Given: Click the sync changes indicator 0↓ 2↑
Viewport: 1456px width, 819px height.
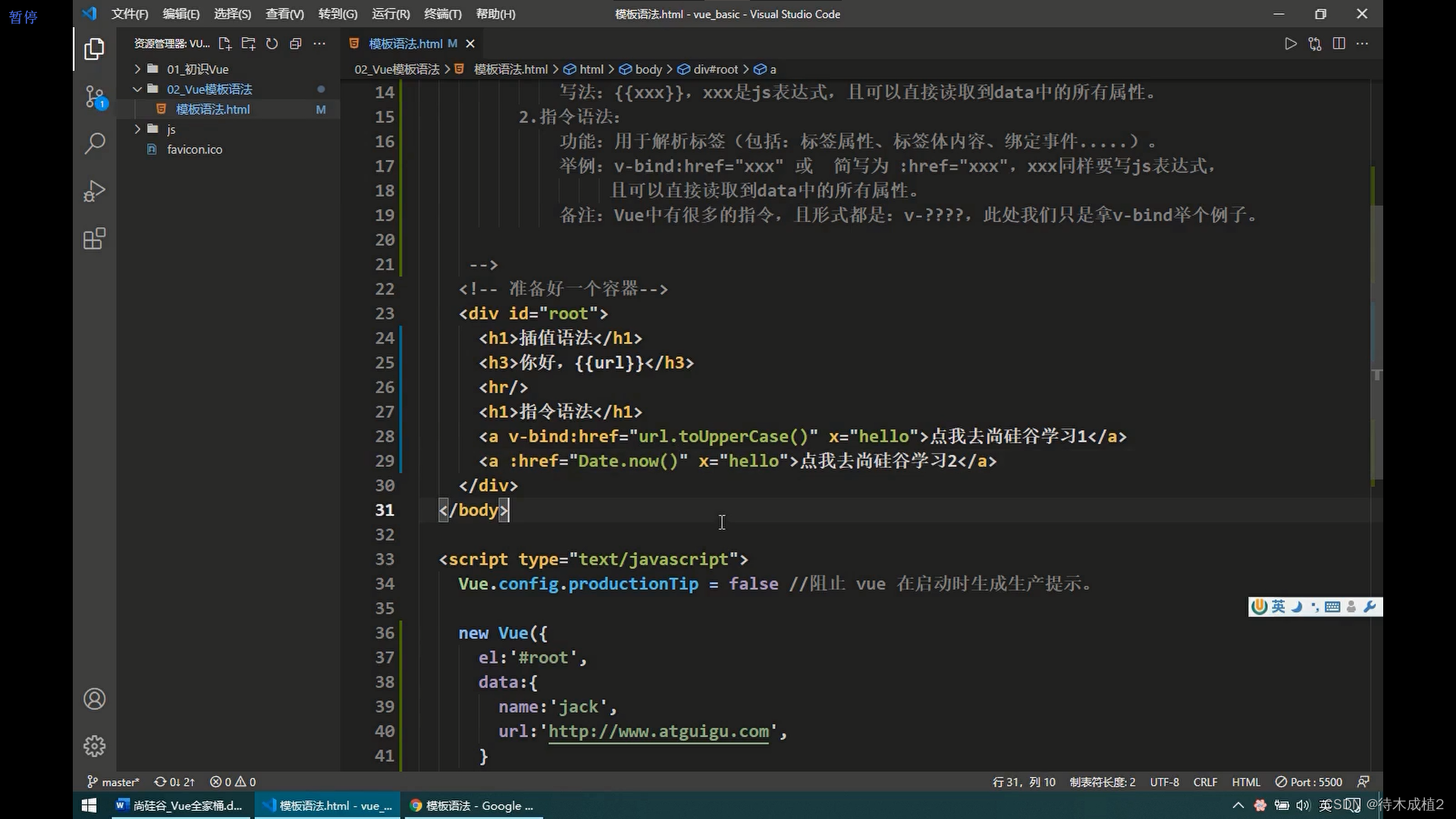Looking at the screenshot, I should tap(174, 782).
